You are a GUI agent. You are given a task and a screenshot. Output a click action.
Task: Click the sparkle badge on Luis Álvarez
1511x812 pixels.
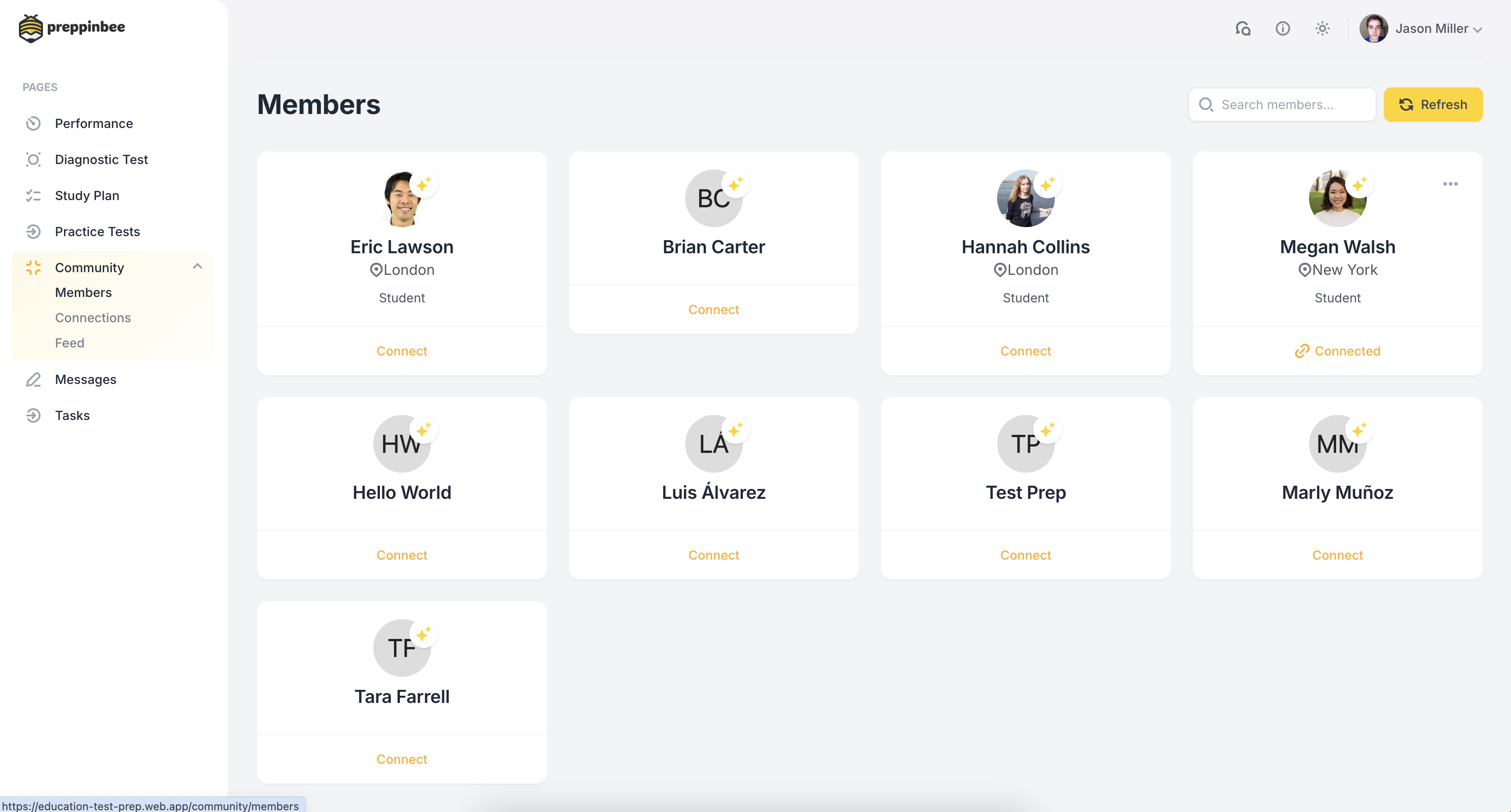click(736, 430)
